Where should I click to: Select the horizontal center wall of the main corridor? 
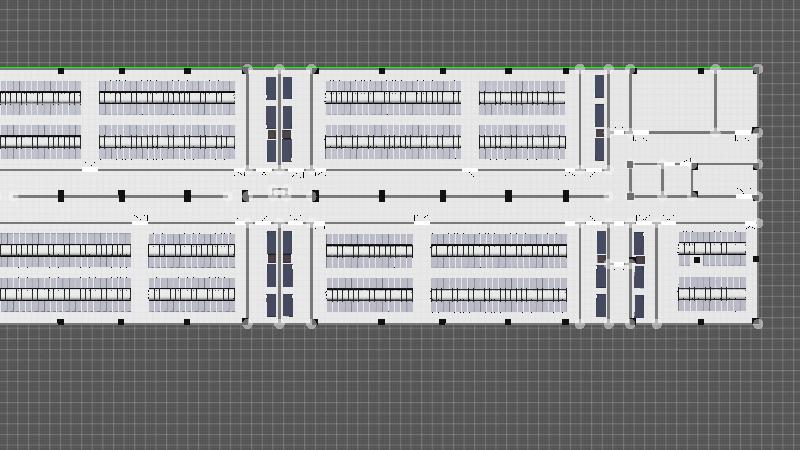[150, 197]
